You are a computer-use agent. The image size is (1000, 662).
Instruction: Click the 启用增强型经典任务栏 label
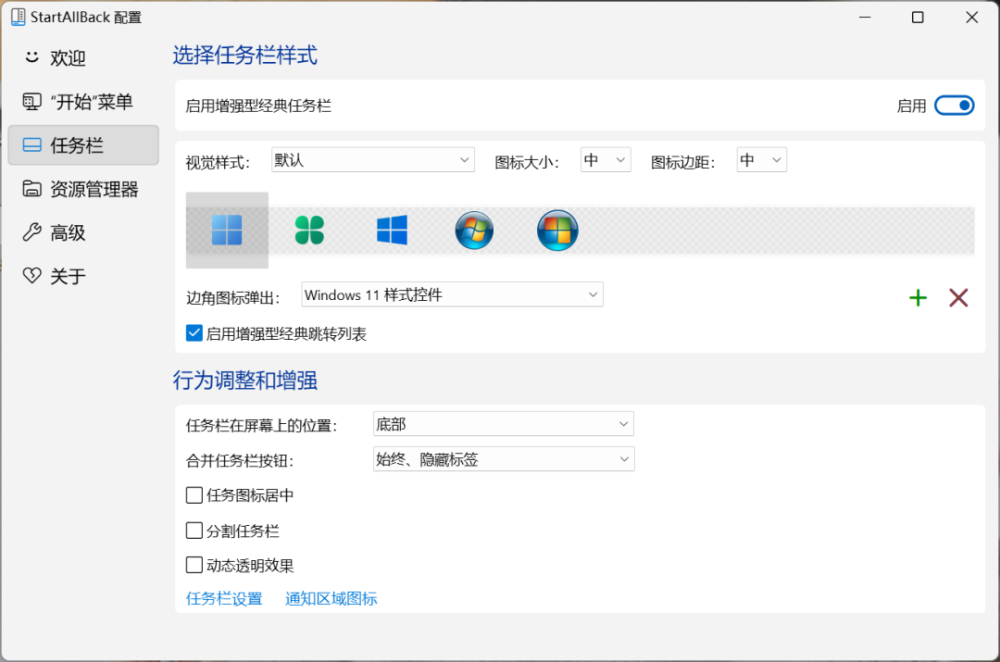(x=258, y=106)
